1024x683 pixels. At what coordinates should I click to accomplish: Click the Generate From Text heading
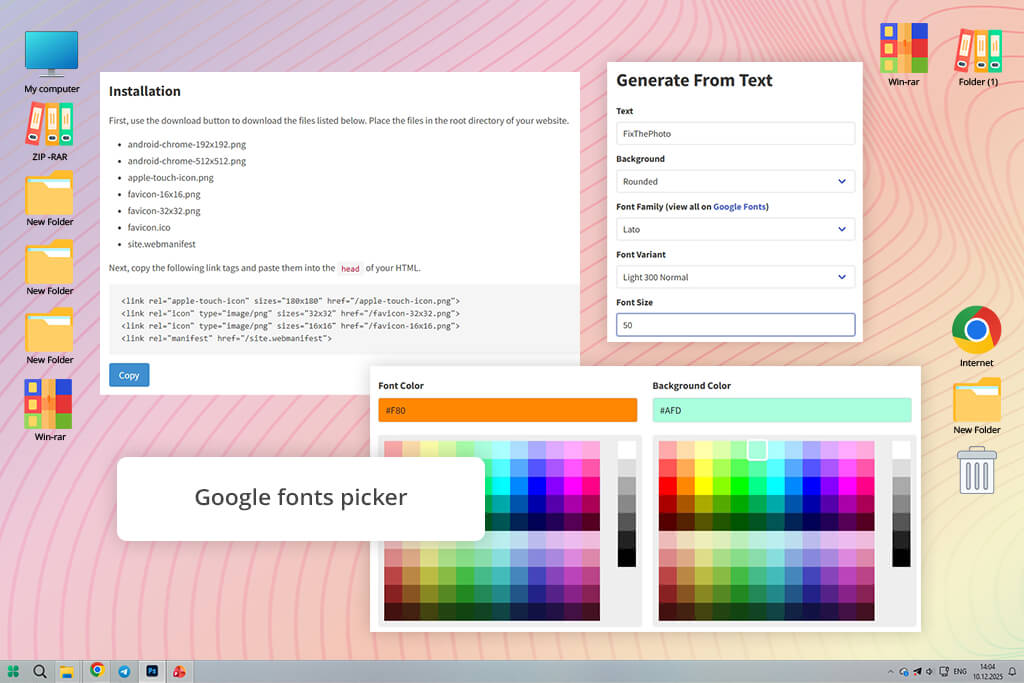[694, 80]
